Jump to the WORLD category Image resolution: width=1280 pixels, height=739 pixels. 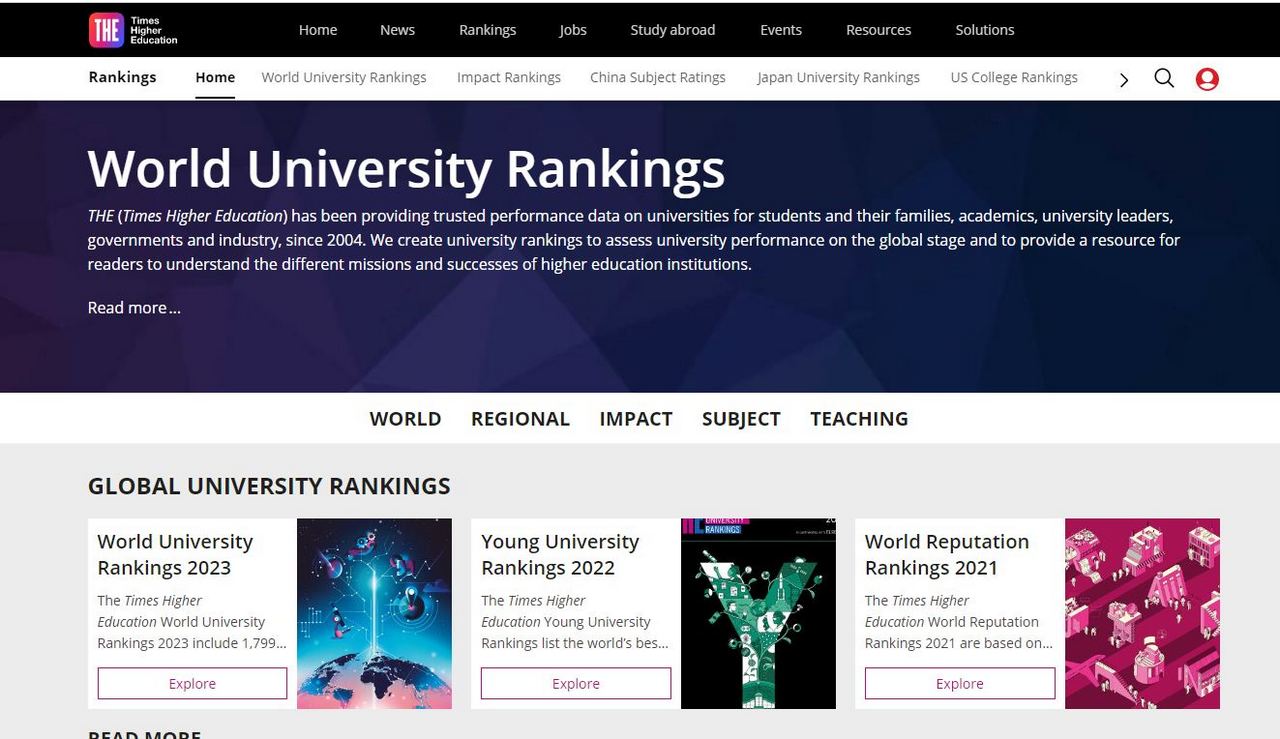[405, 419]
